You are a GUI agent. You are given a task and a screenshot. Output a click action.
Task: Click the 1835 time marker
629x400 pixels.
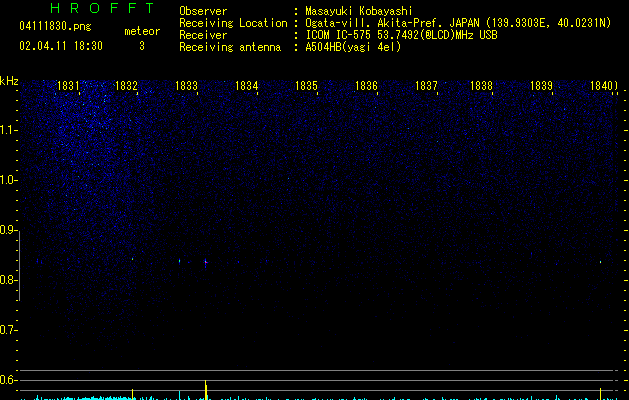(306, 86)
